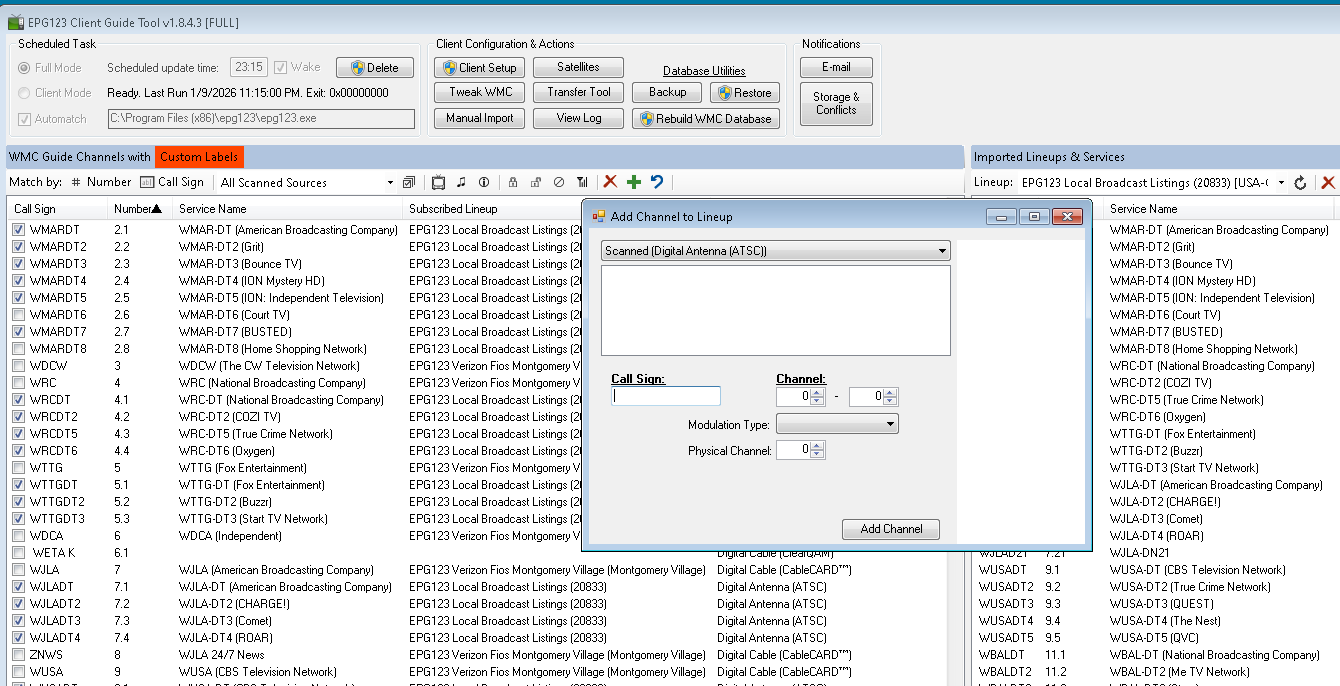Click the Call Sign column header
Image resolution: width=1340 pixels, height=686 pixels.
[x=57, y=209]
